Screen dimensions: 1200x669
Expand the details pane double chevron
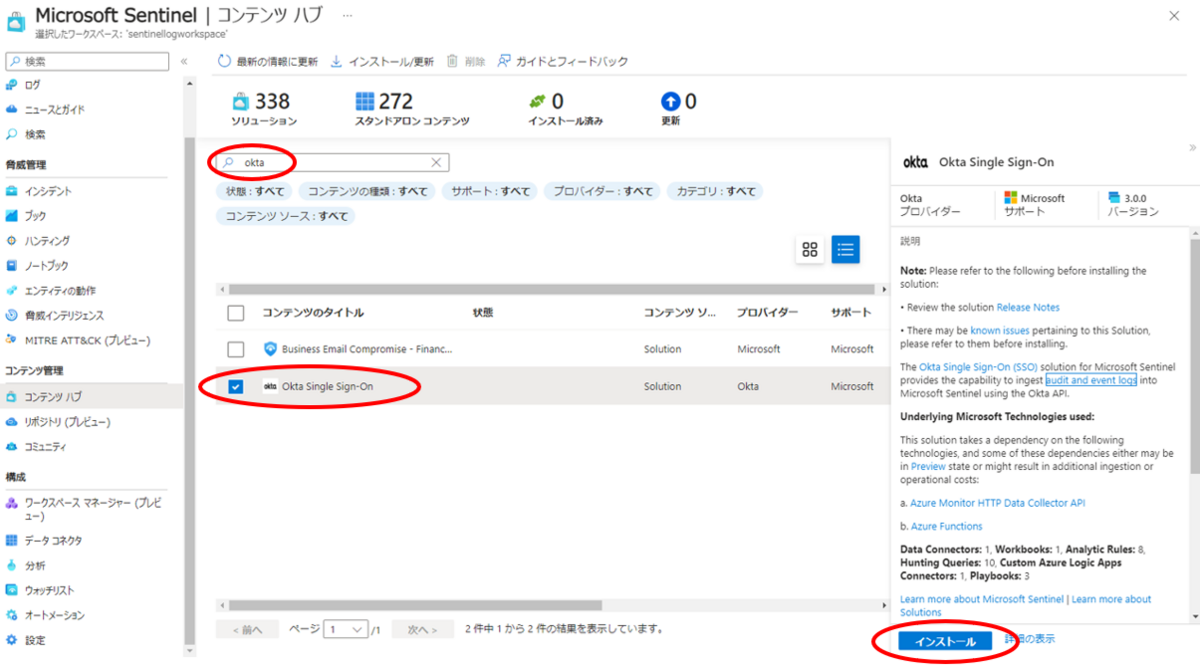coord(1192,148)
